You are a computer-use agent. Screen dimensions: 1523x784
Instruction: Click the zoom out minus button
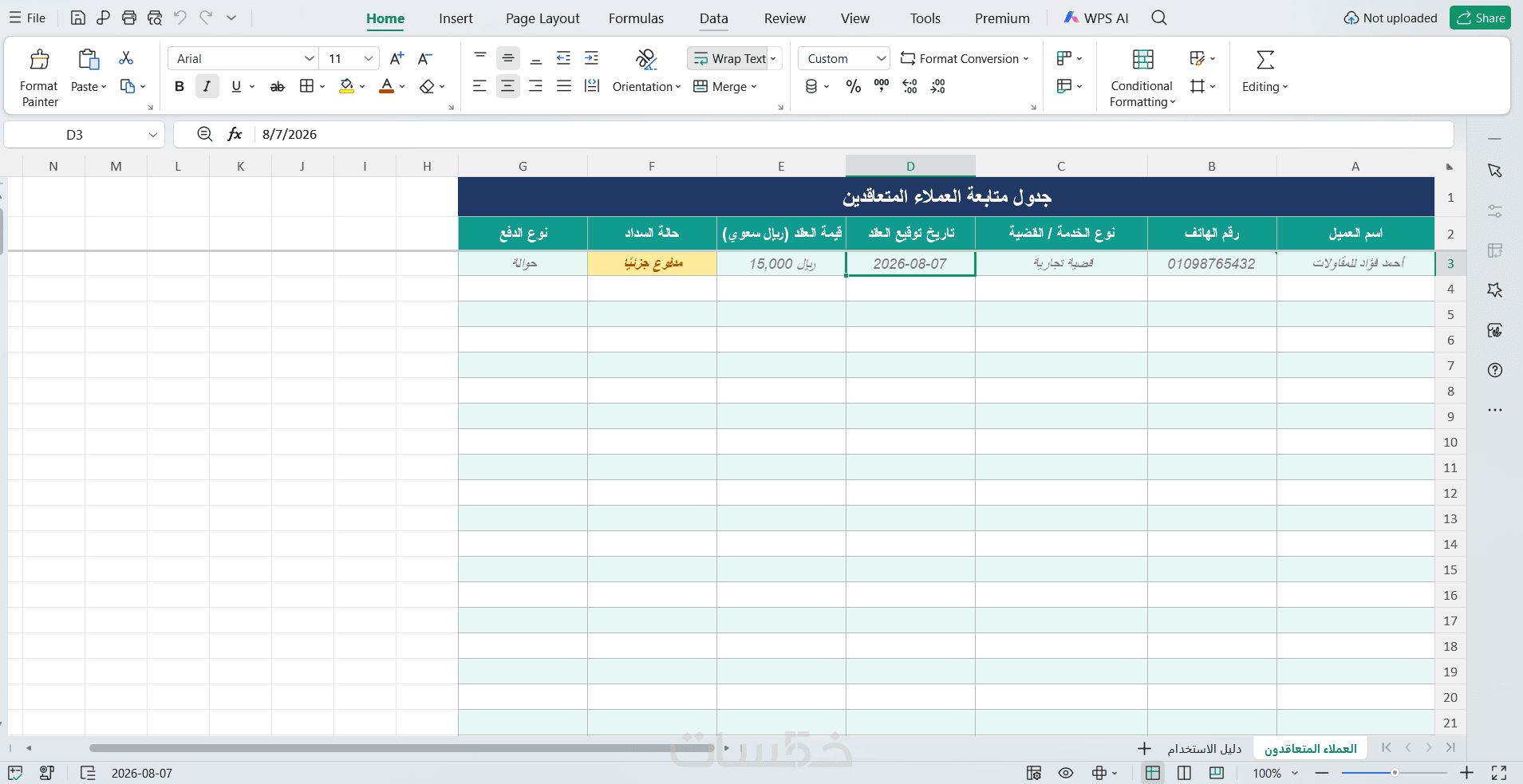click(1322, 773)
